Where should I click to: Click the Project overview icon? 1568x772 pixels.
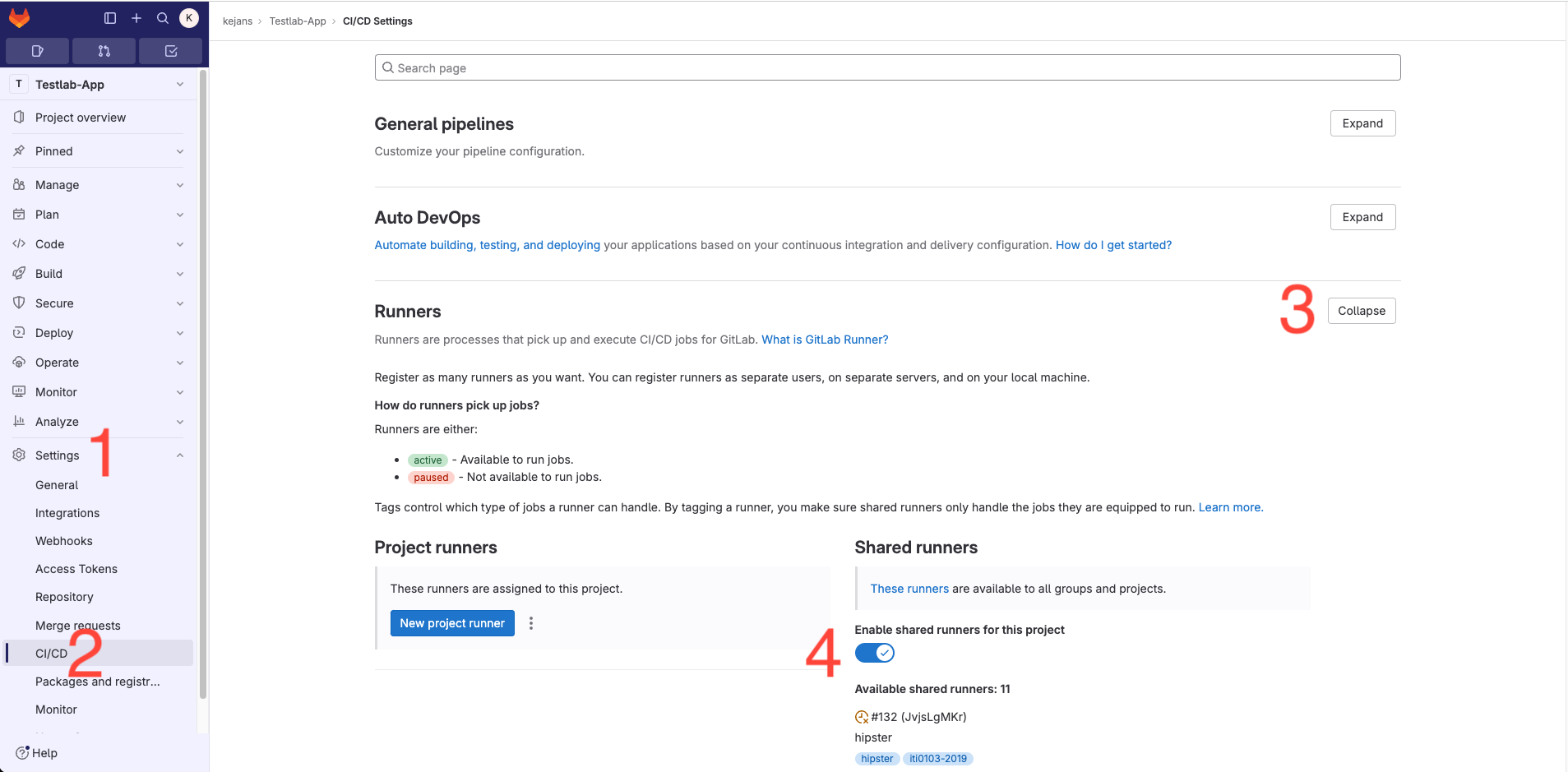[x=19, y=118]
